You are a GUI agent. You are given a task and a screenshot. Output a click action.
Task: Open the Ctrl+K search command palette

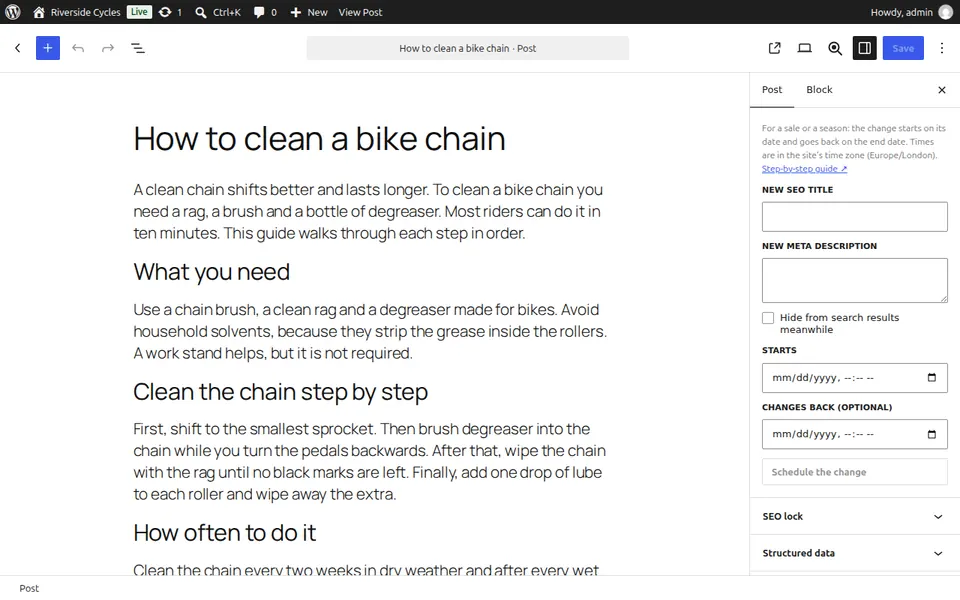(218, 12)
